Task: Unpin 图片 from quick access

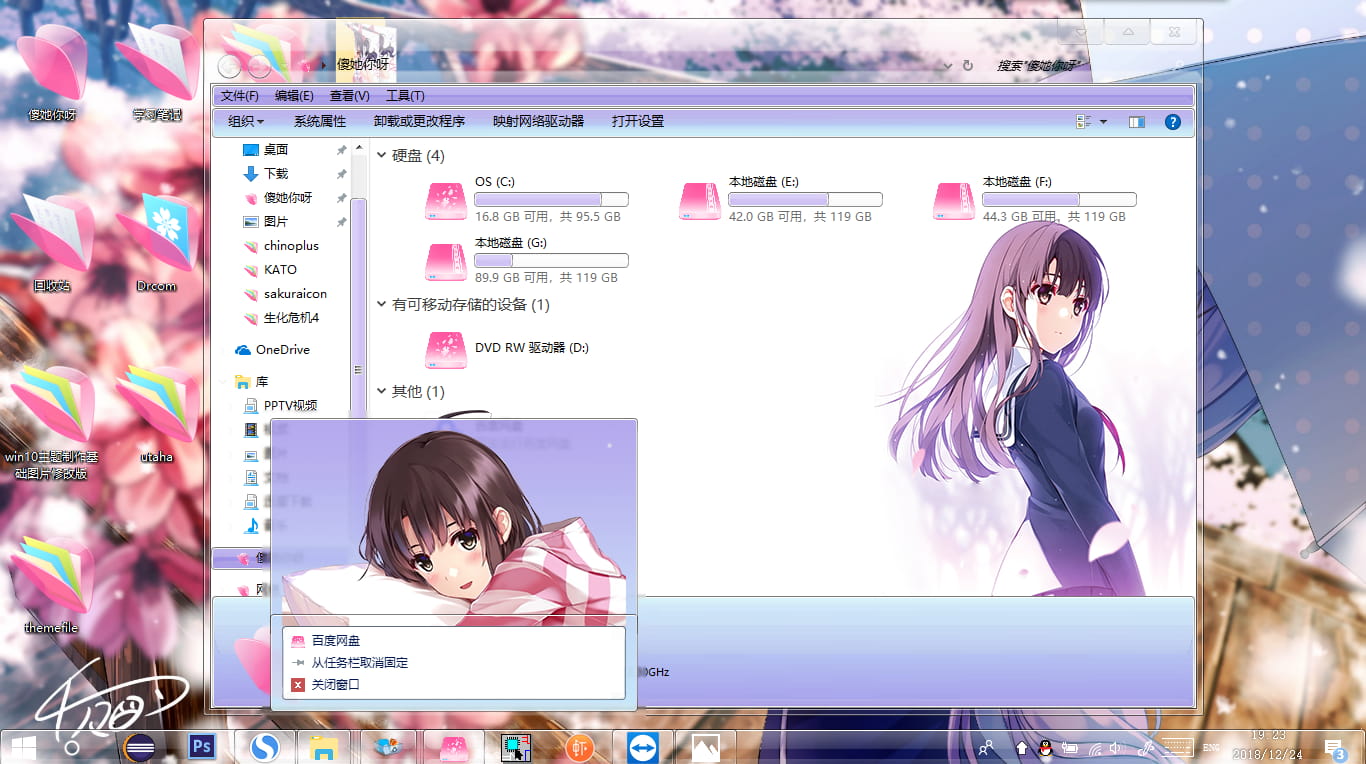Action: pos(340,222)
